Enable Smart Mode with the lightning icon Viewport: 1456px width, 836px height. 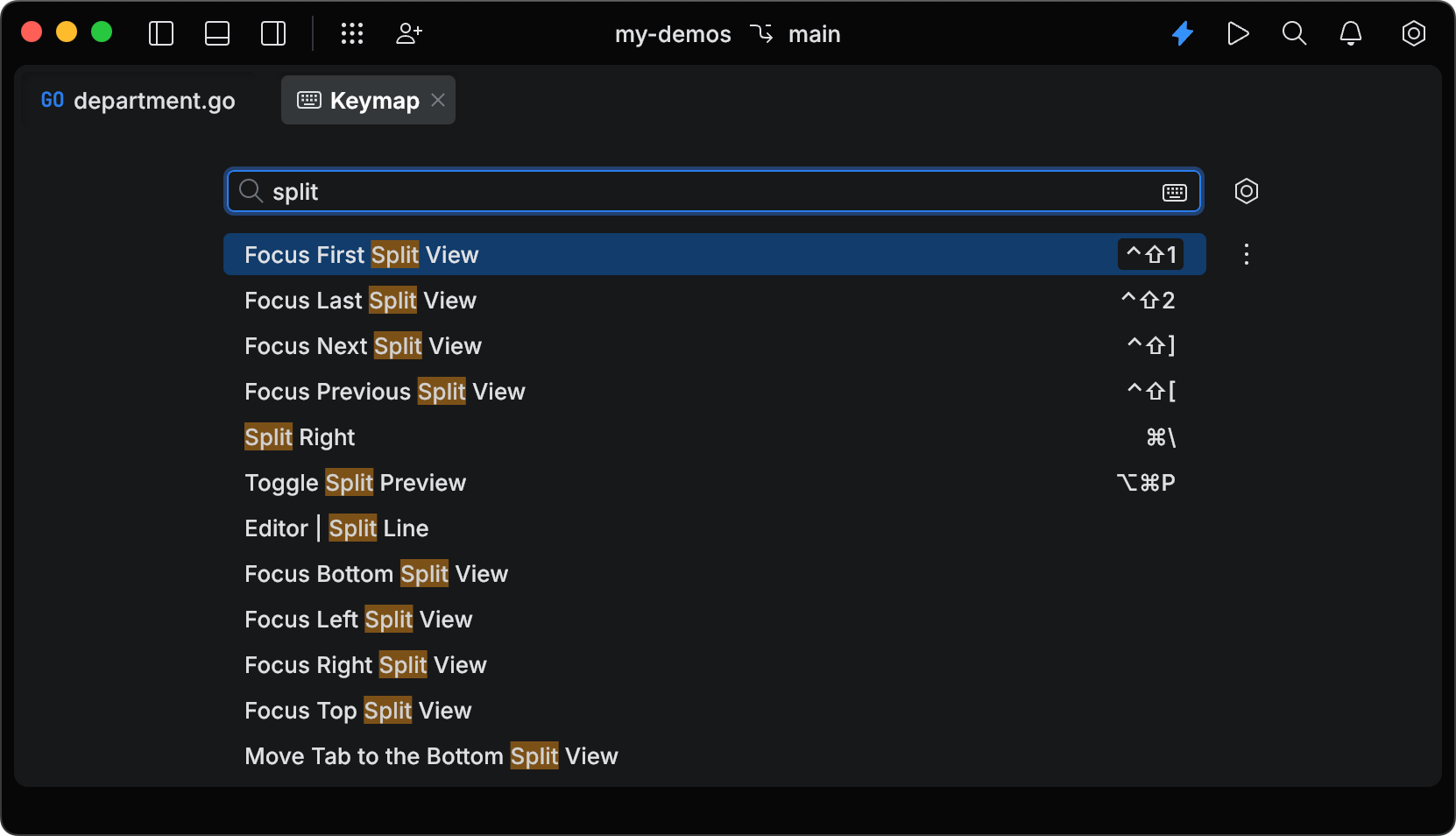(1182, 33)
